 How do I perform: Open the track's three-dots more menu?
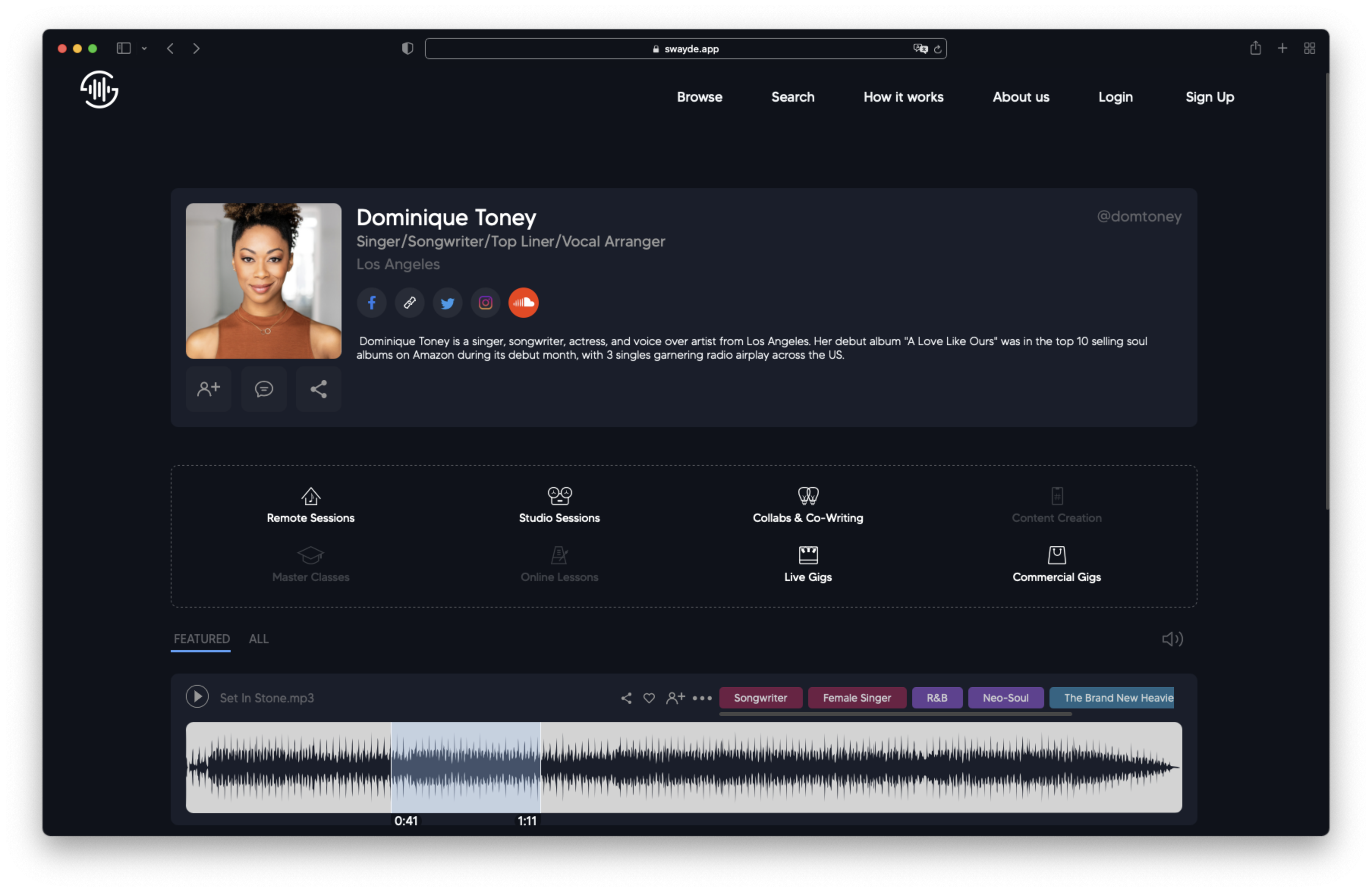point(702,698)
